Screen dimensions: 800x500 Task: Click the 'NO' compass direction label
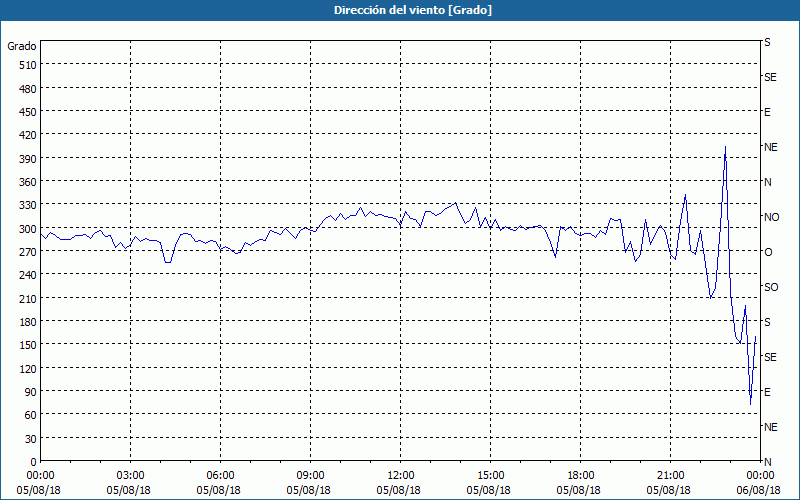click(771, 217)
